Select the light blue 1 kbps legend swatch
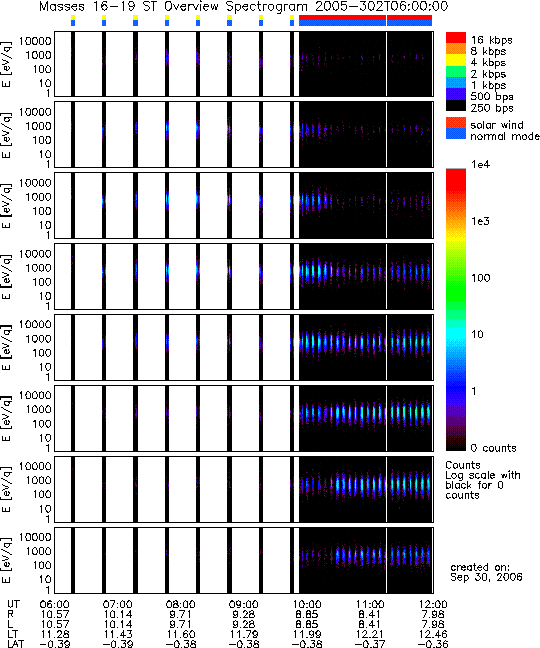This screenshot has height=648, width=540. tap(456, 83)
